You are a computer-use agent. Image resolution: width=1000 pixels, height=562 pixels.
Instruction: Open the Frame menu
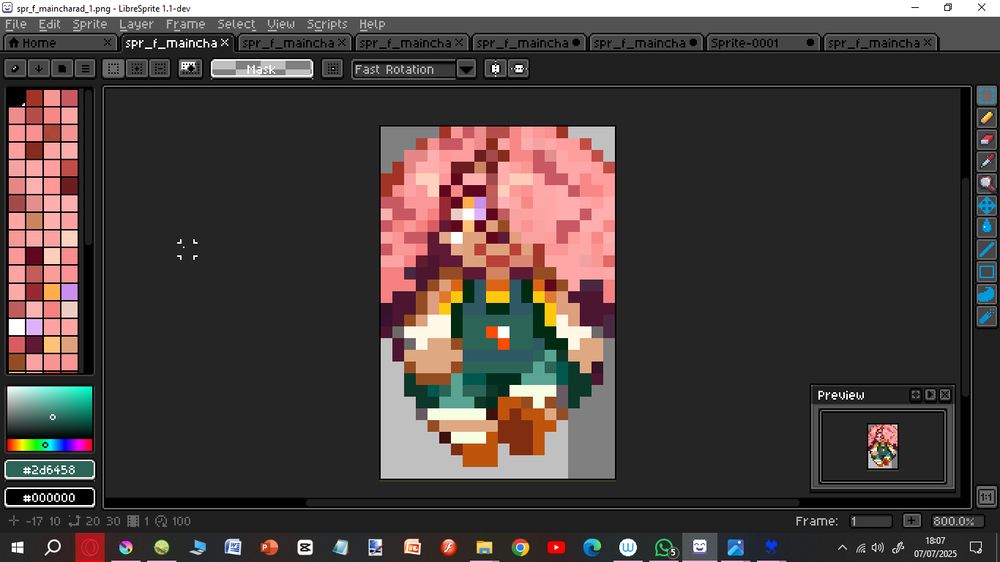pos(185,24)
